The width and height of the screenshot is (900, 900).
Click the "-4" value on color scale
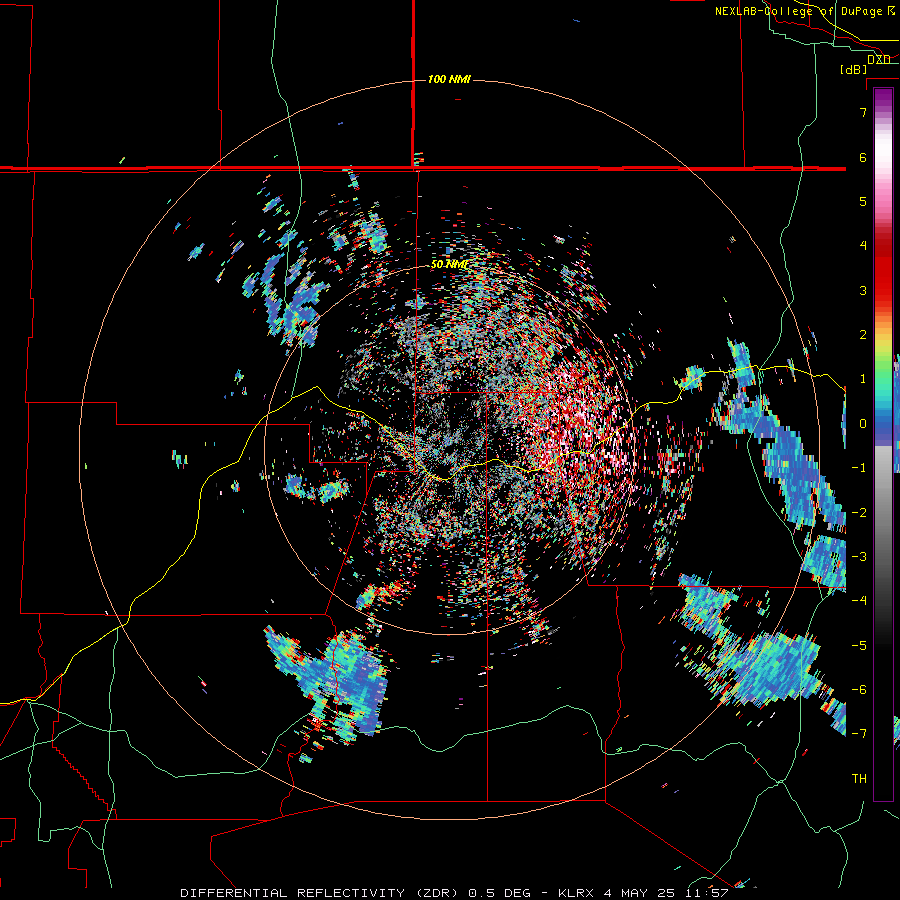(x=859, y=601)
